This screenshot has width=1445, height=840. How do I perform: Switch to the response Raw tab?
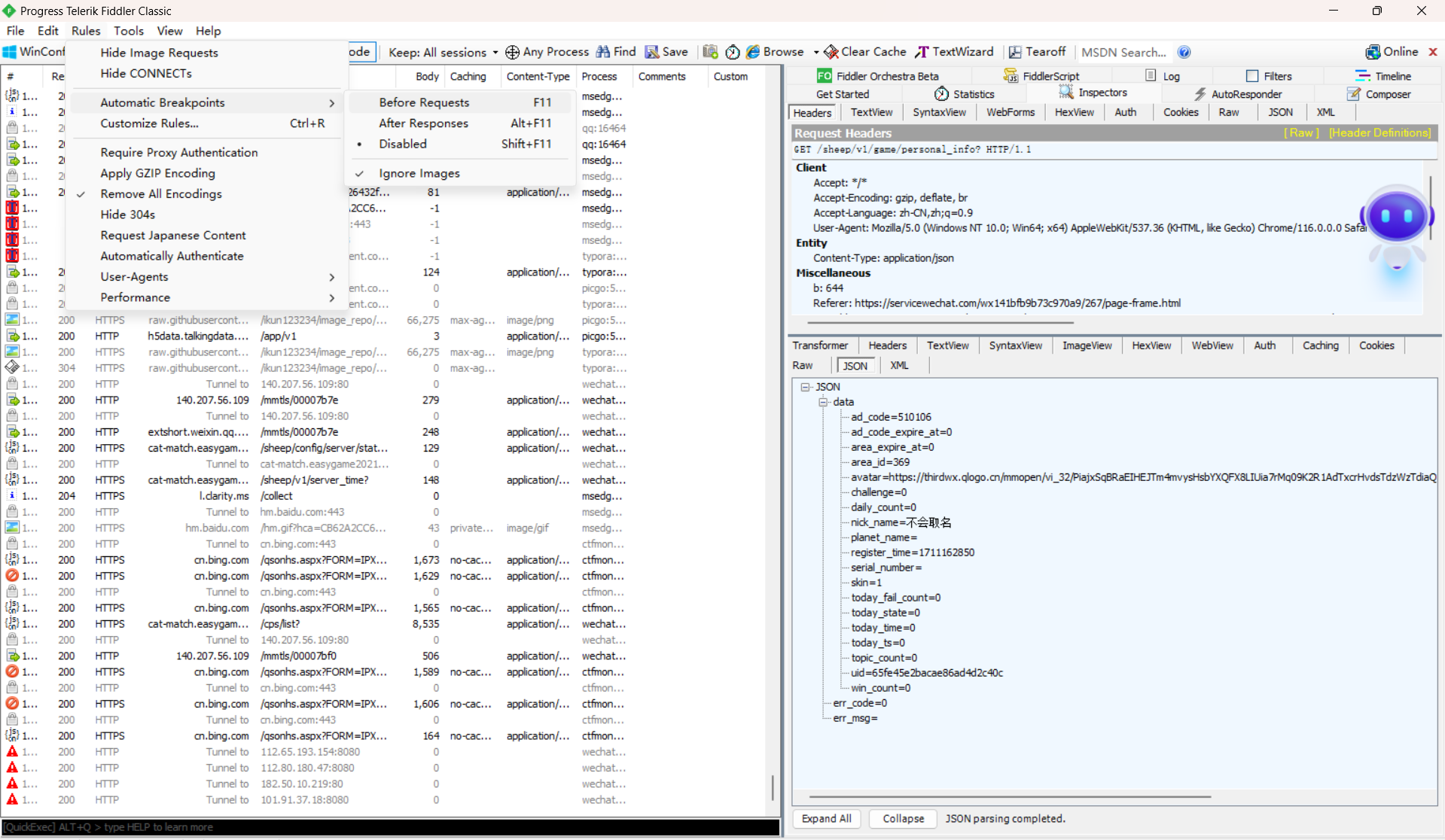click(x=803, y=365)
